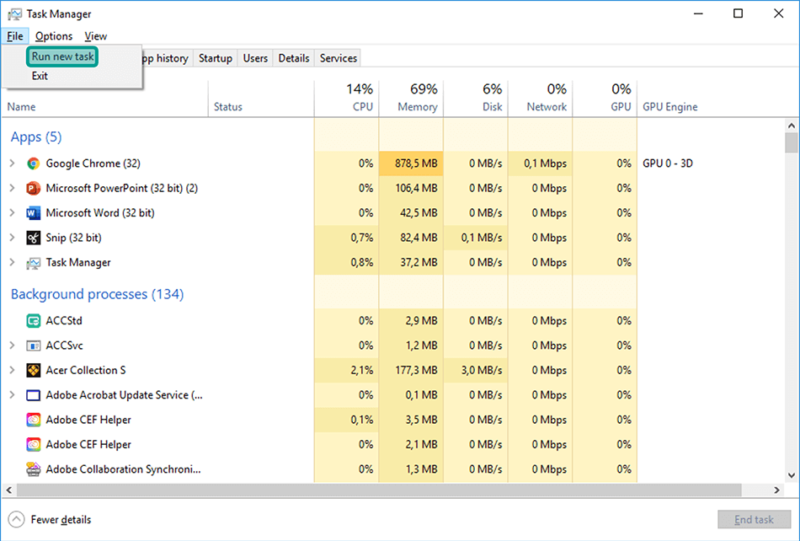This screenshot has width=800, height=541.
Task: Switch to the Details tab
Action: pos(293,58)
